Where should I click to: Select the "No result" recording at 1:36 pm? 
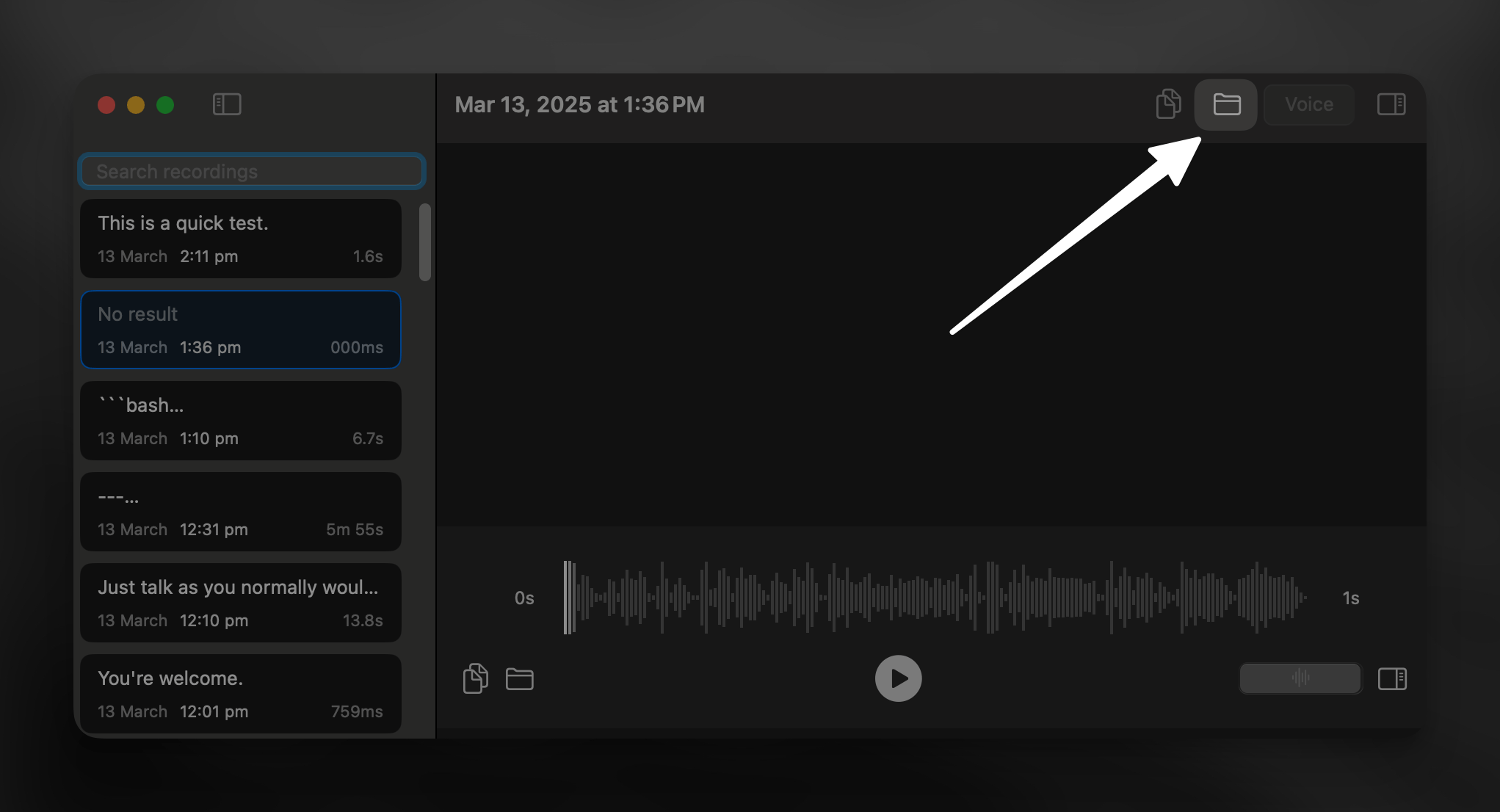[240, 330]
